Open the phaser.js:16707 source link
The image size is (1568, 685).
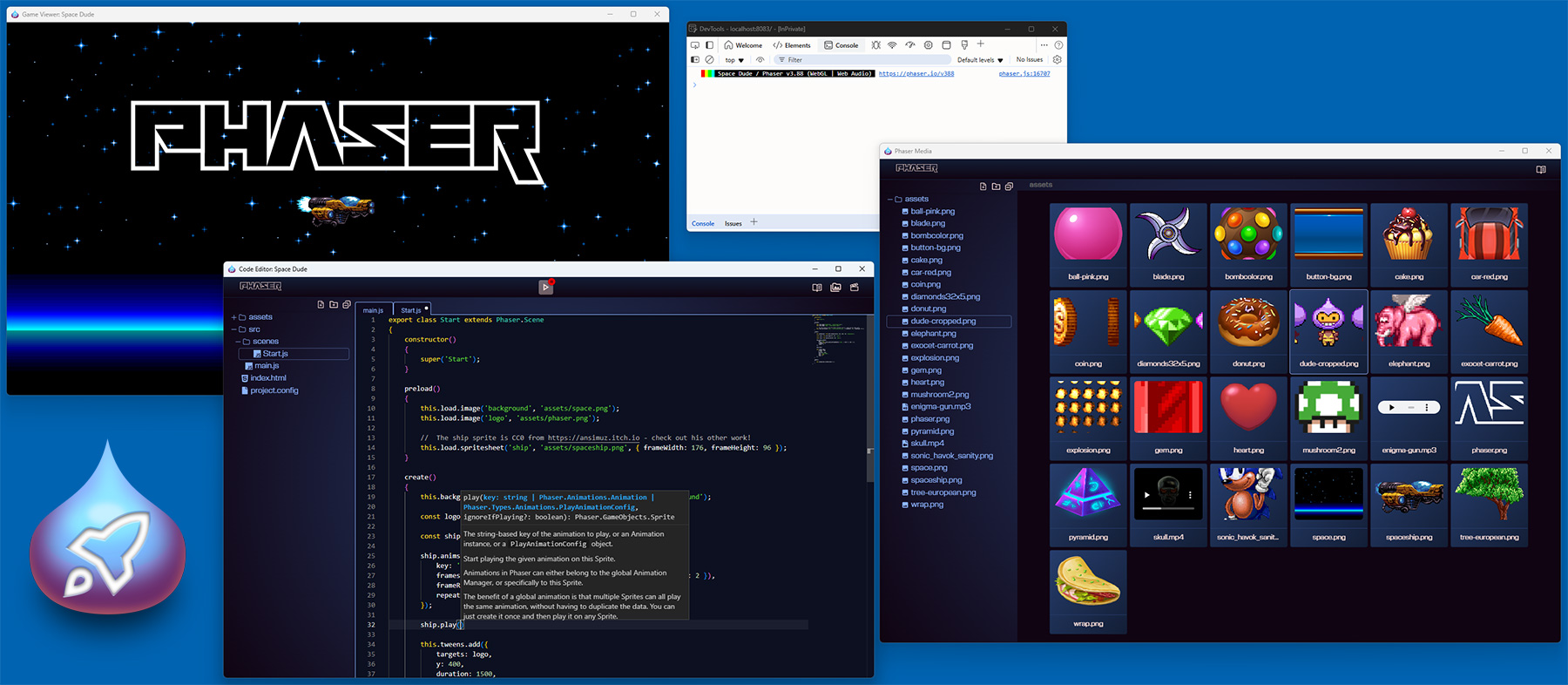1024,74
